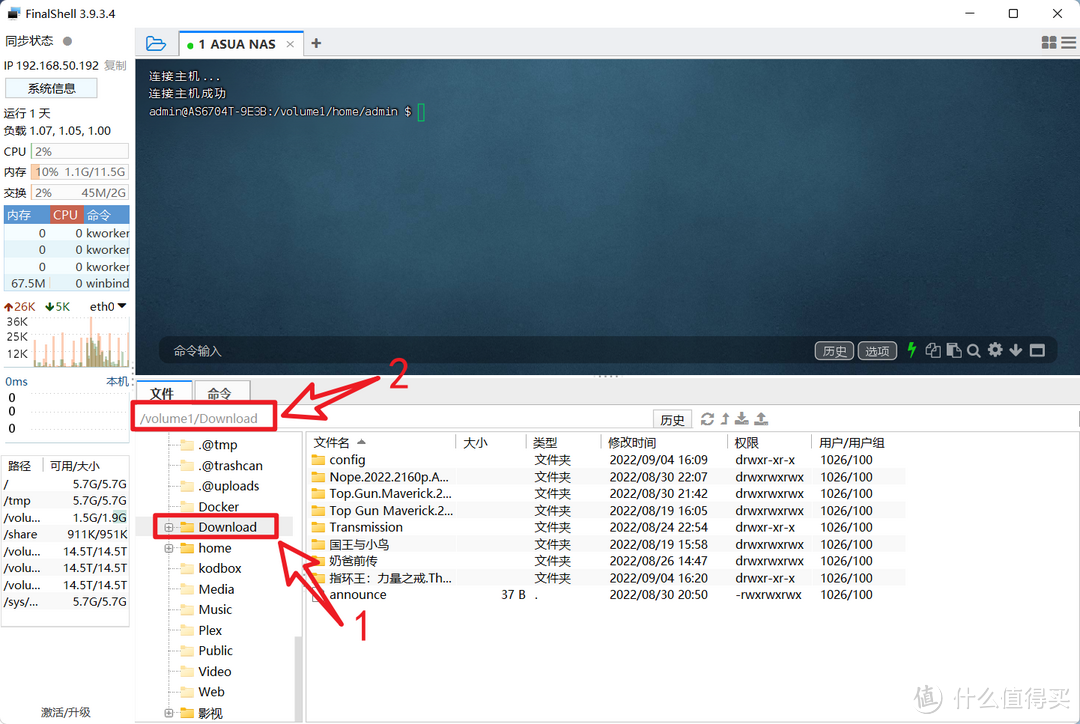This screenshot has width=1080, height=724.
Task: Expand the 影视 folder in the tree
Action: [x=169, y=712]
